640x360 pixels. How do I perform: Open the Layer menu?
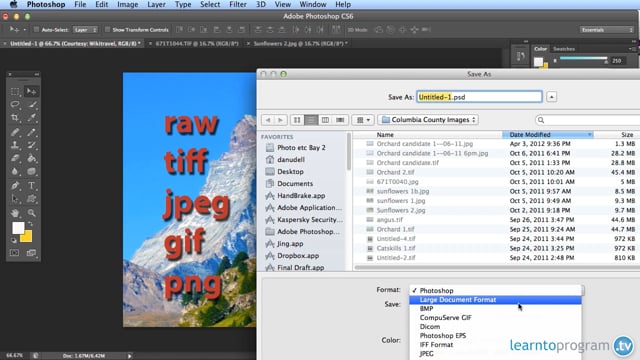[156, 4]
